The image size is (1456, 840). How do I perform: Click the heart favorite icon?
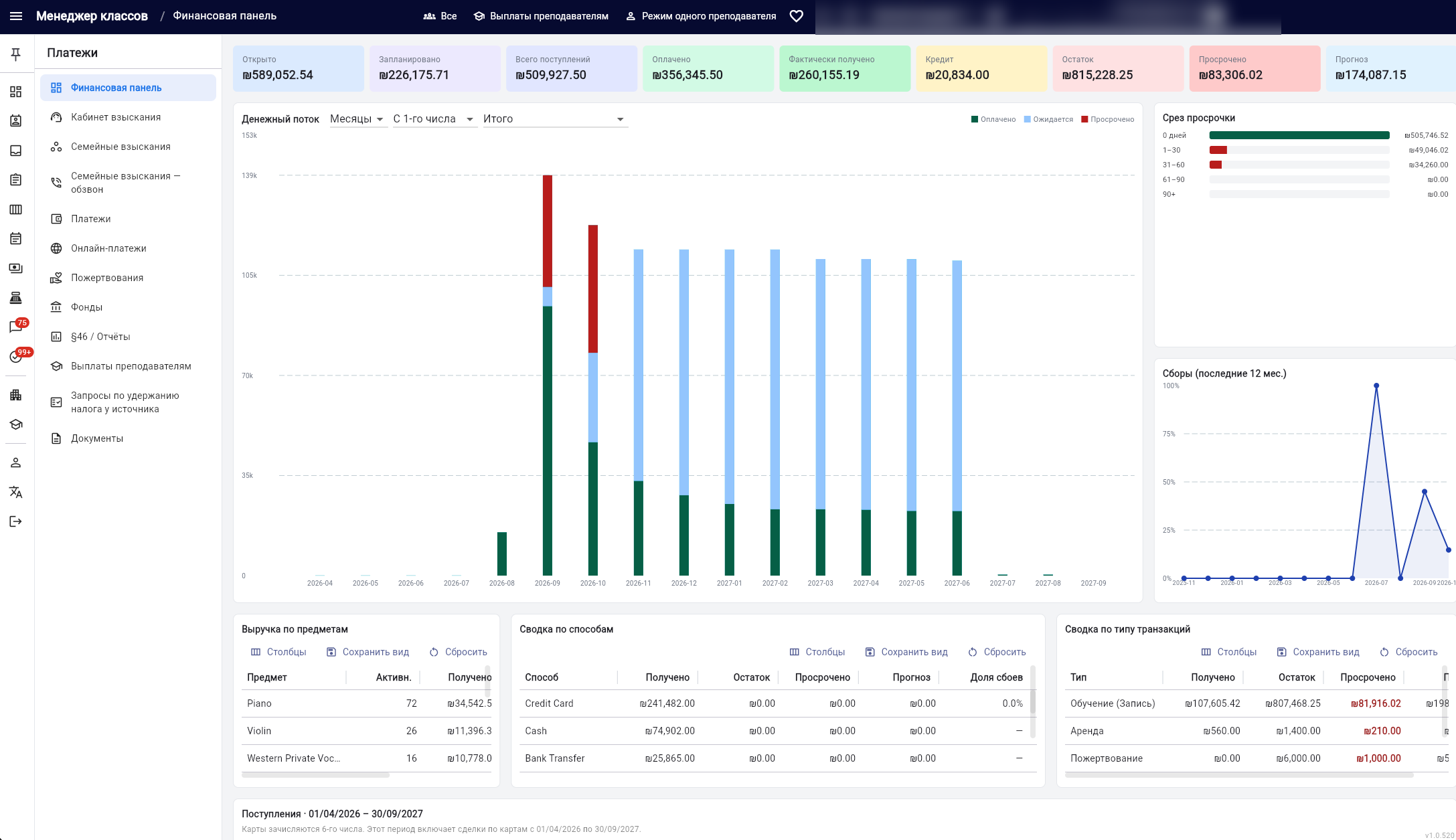point(796,16)
